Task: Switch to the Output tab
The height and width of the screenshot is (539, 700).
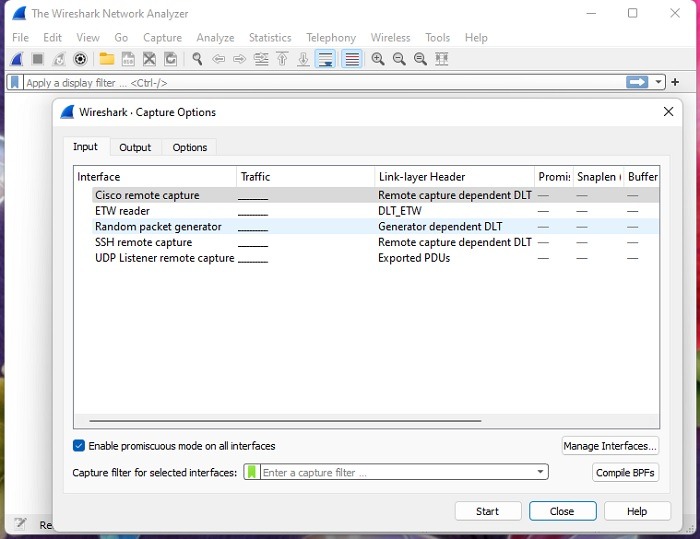Action: (135, 147)
